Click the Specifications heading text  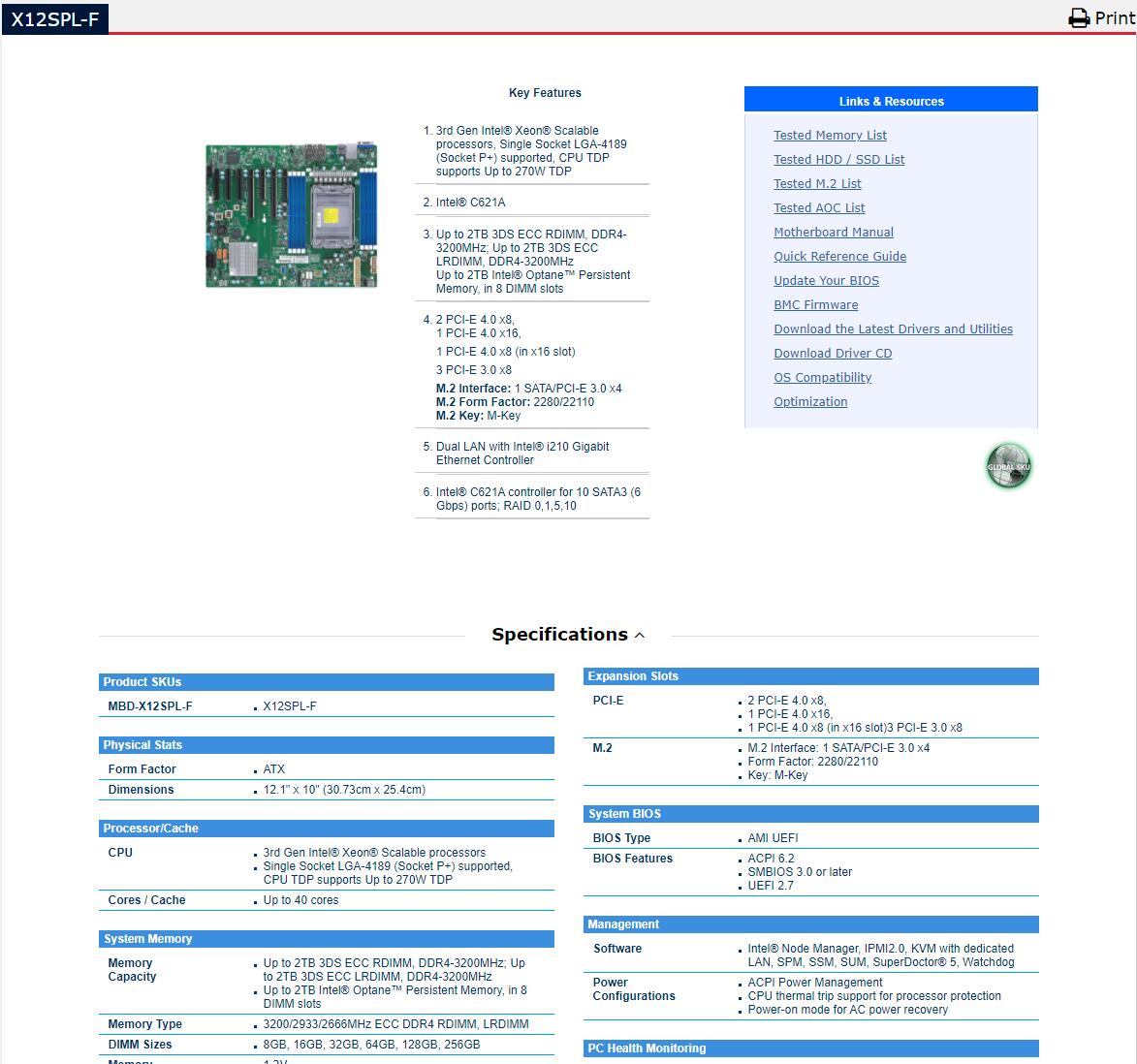coord(559,635)
